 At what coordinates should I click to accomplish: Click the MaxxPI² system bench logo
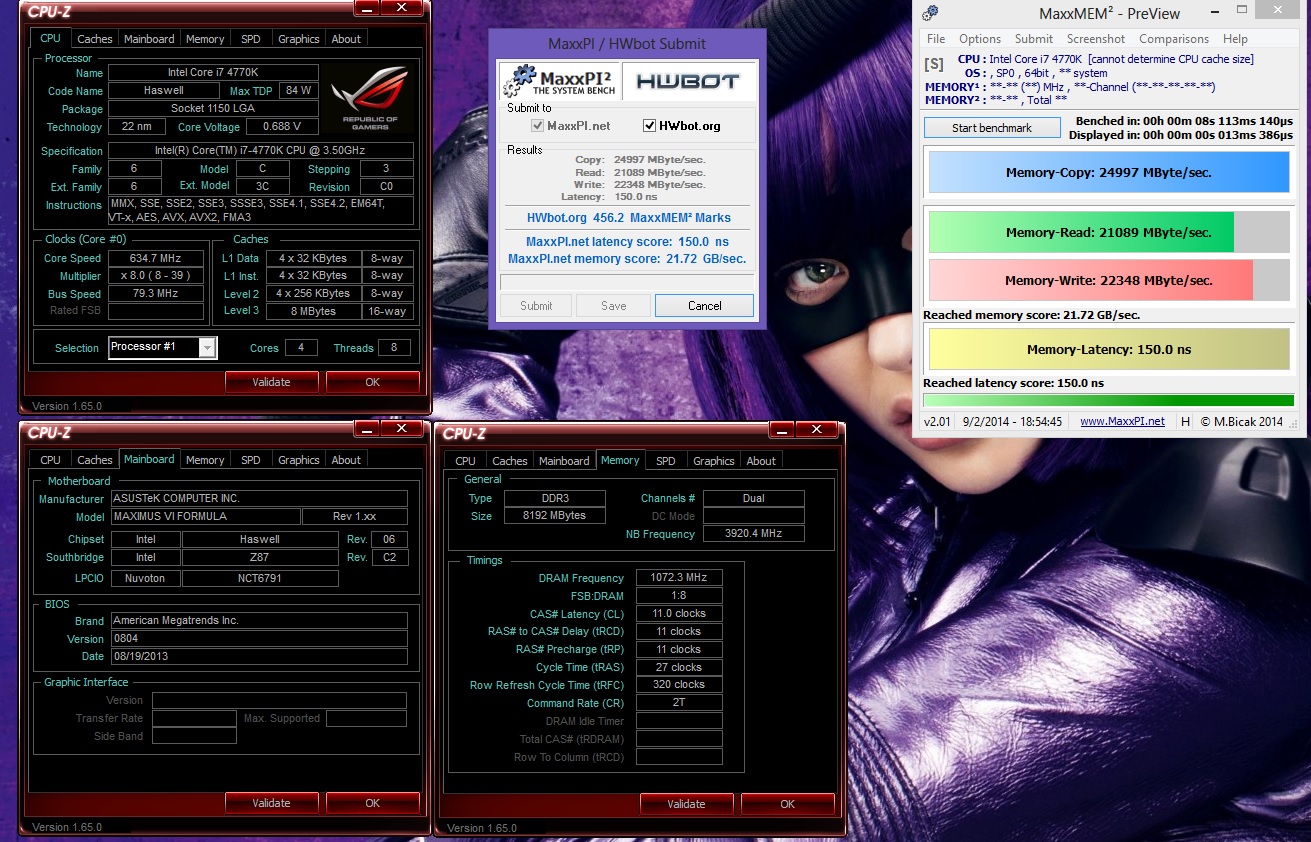pos(559,80)
